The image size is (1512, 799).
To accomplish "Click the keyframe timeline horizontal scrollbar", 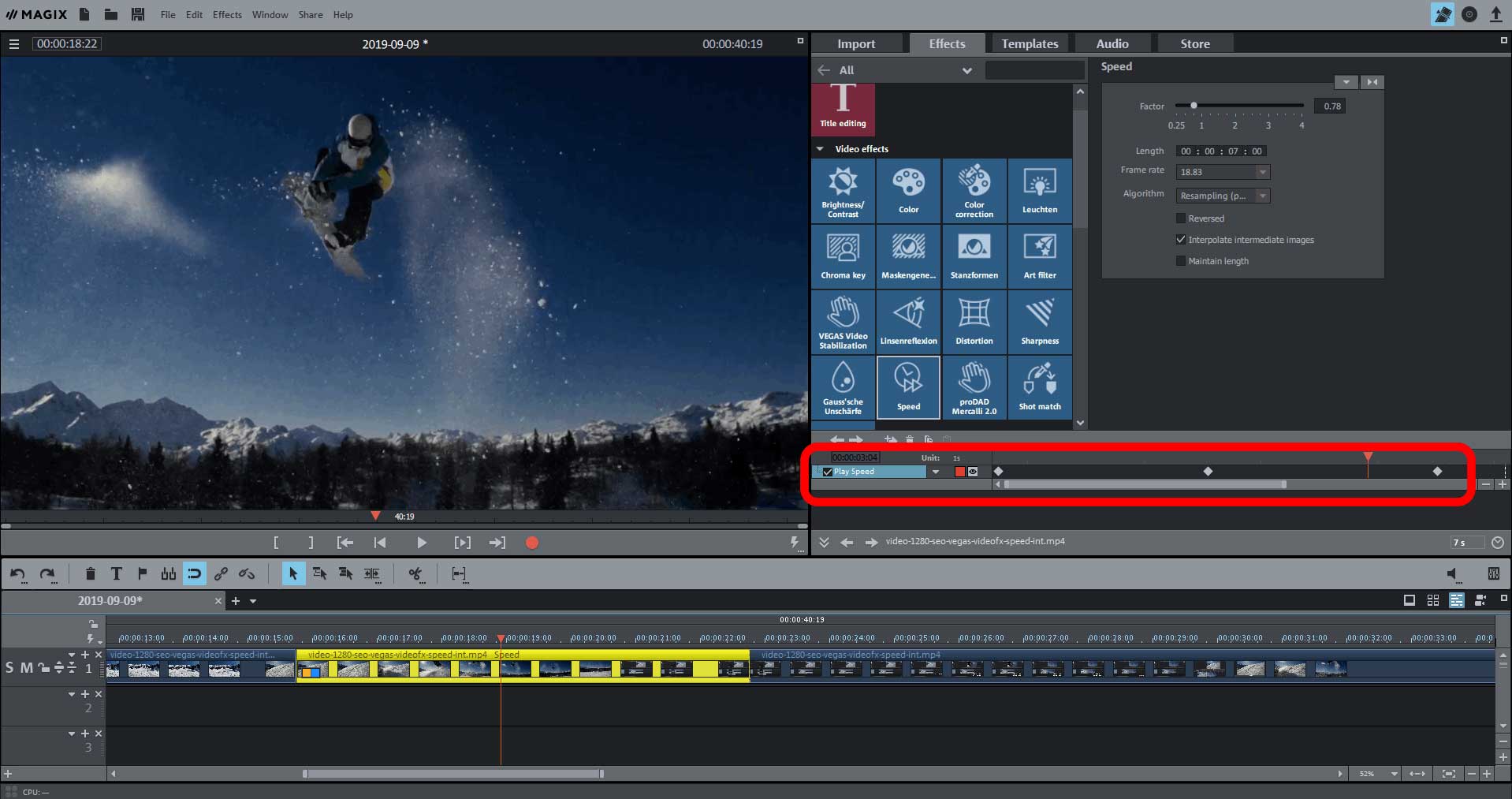I will (1144, 484).
